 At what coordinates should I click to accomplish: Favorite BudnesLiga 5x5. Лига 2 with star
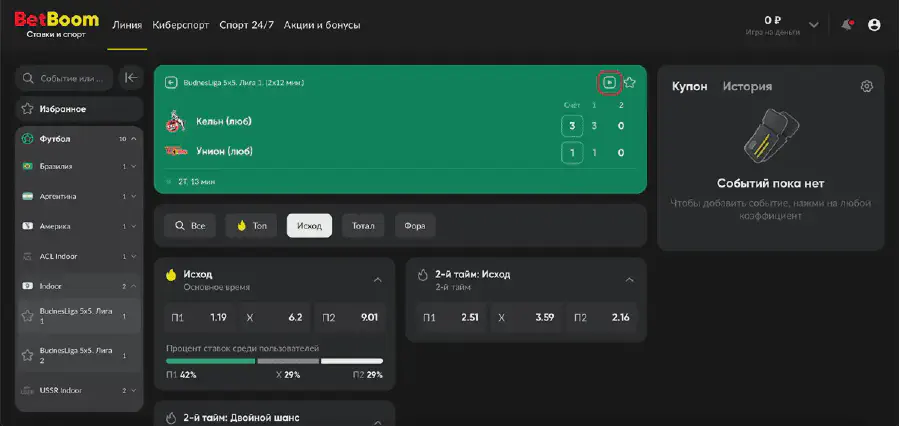[27, 355]
